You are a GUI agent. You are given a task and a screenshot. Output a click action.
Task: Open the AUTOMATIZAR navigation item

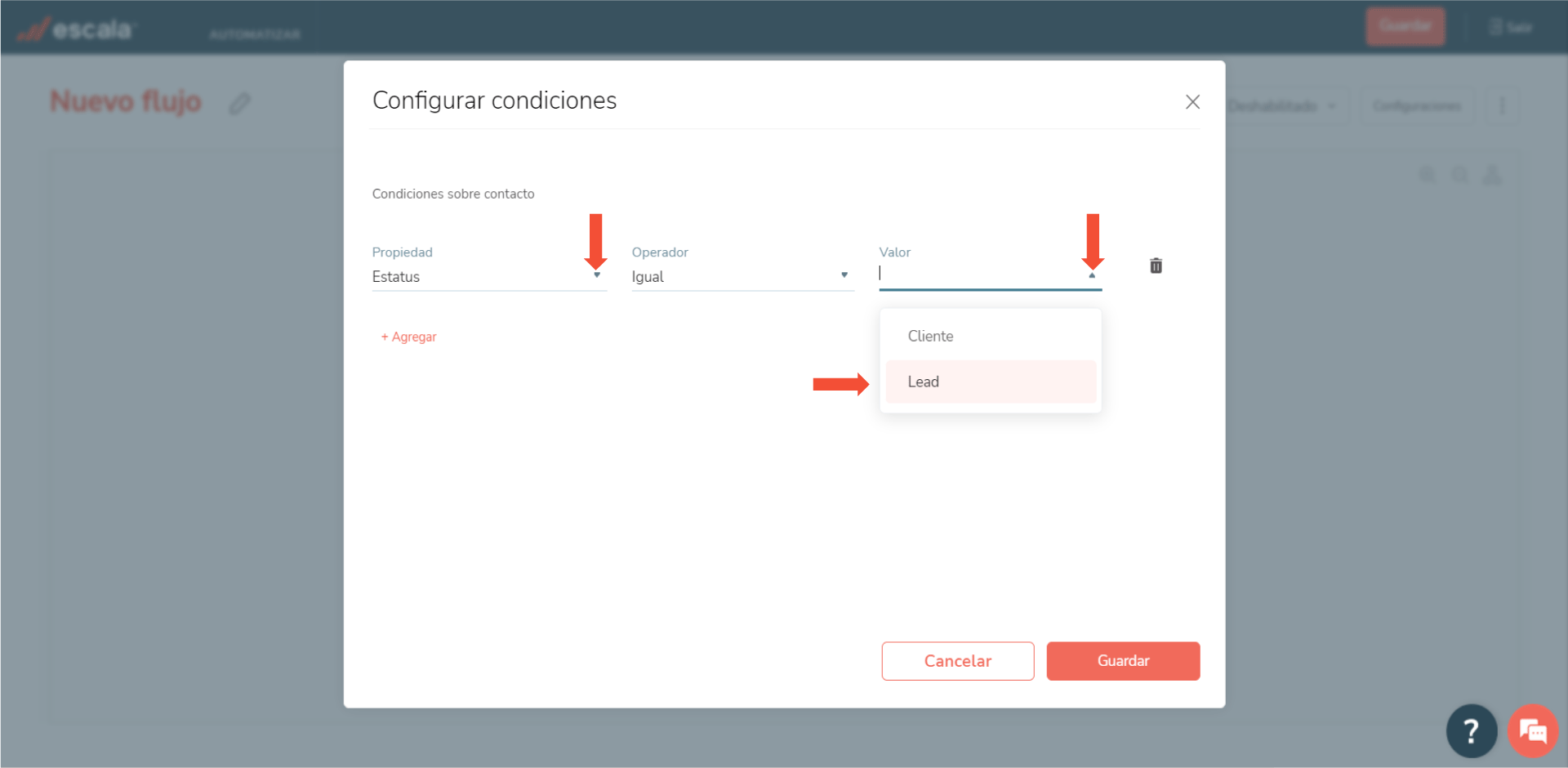point(255,34)
